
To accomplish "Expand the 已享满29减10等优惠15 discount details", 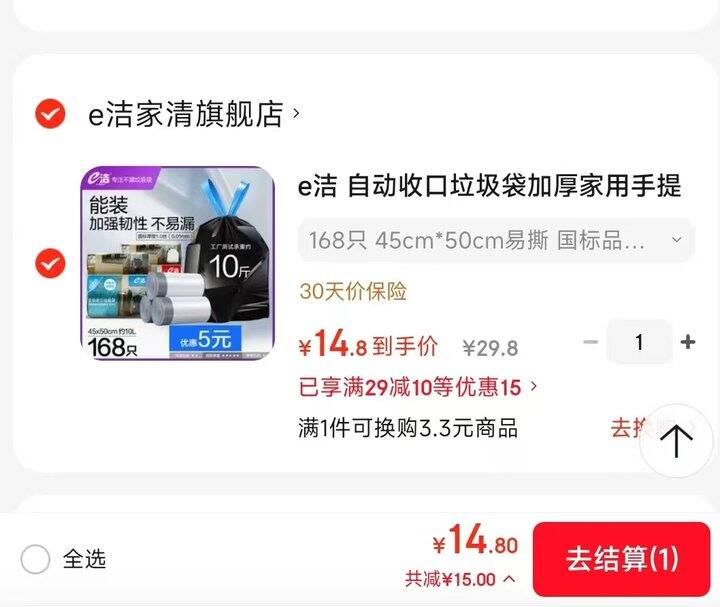I will click(418, 387).
